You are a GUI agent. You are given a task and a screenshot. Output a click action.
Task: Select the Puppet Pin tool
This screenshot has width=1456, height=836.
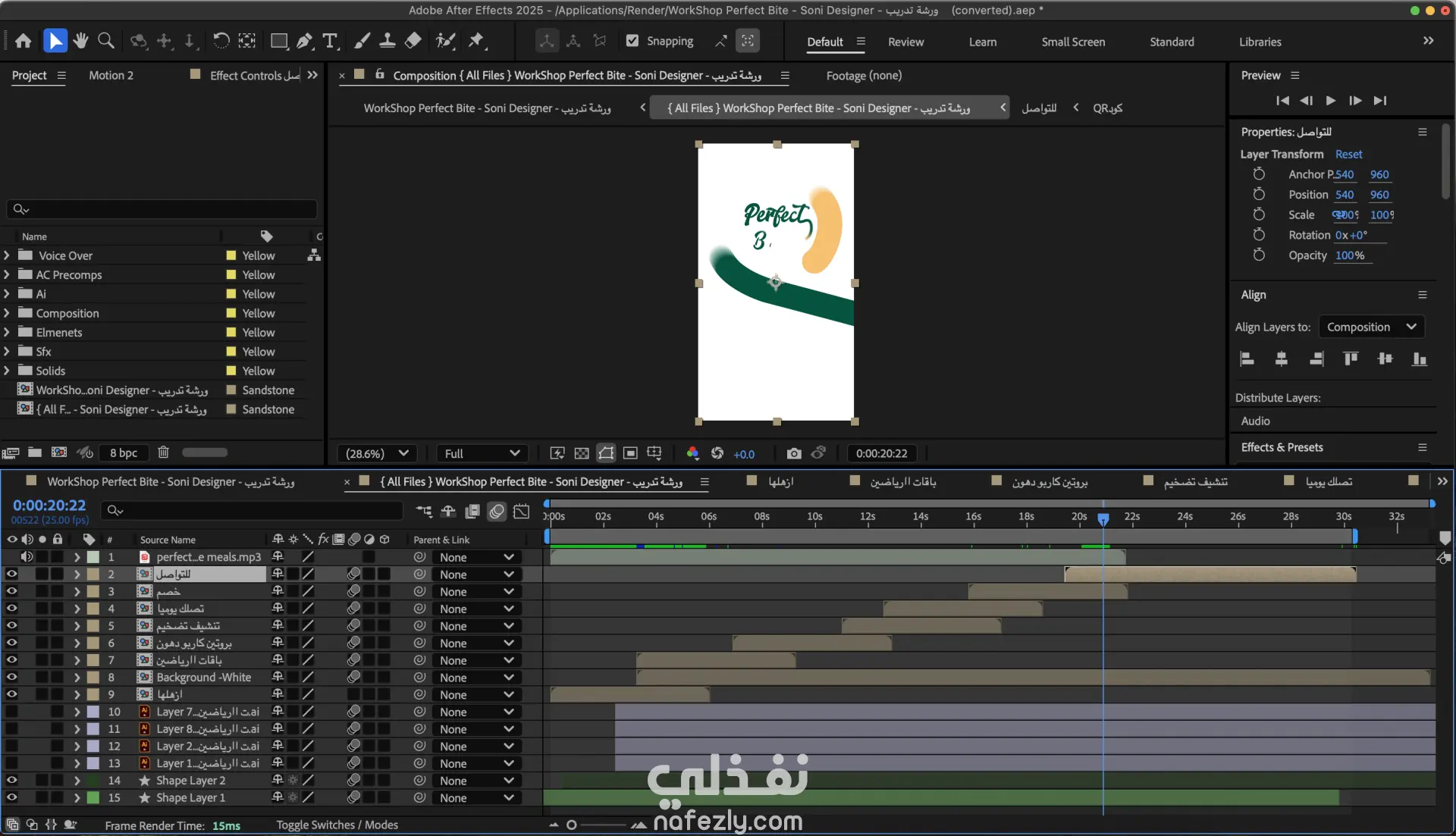tap(476, 41)
